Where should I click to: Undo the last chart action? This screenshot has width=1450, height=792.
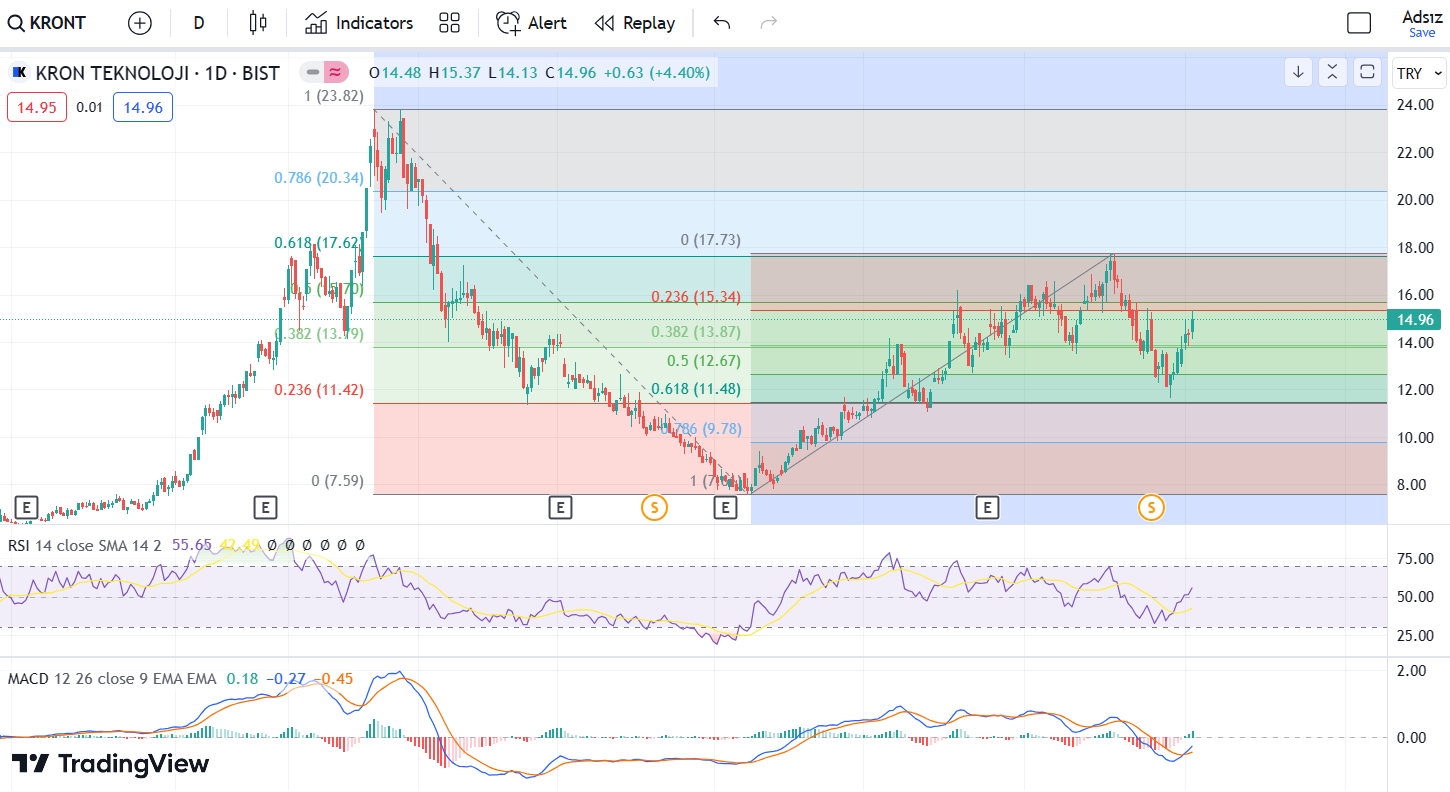[722, 23]
